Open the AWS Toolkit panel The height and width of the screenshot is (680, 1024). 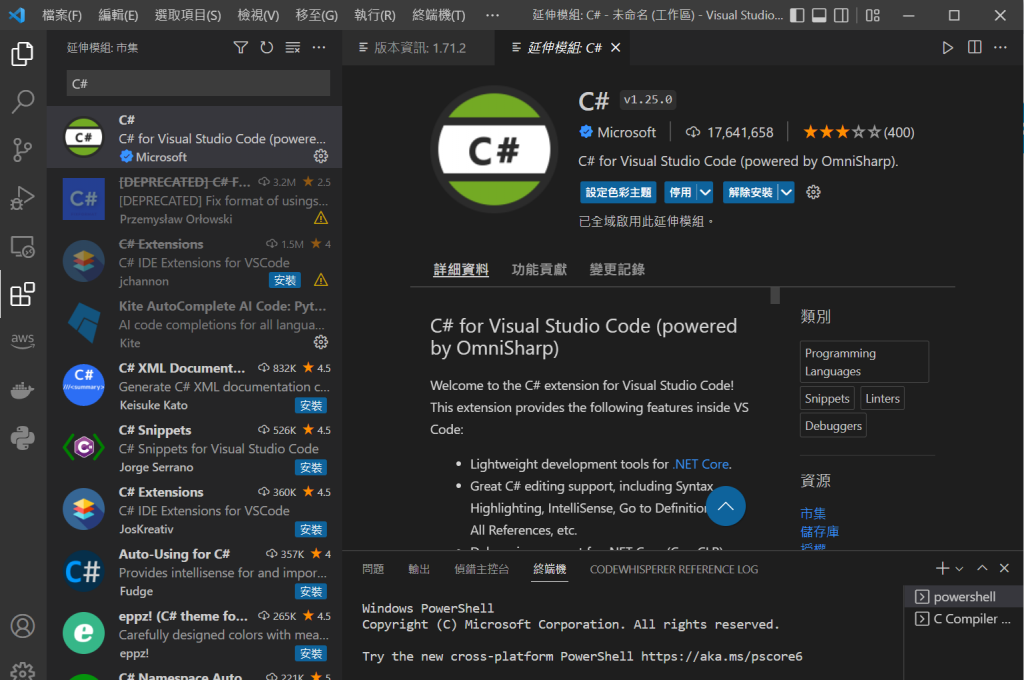23,340
